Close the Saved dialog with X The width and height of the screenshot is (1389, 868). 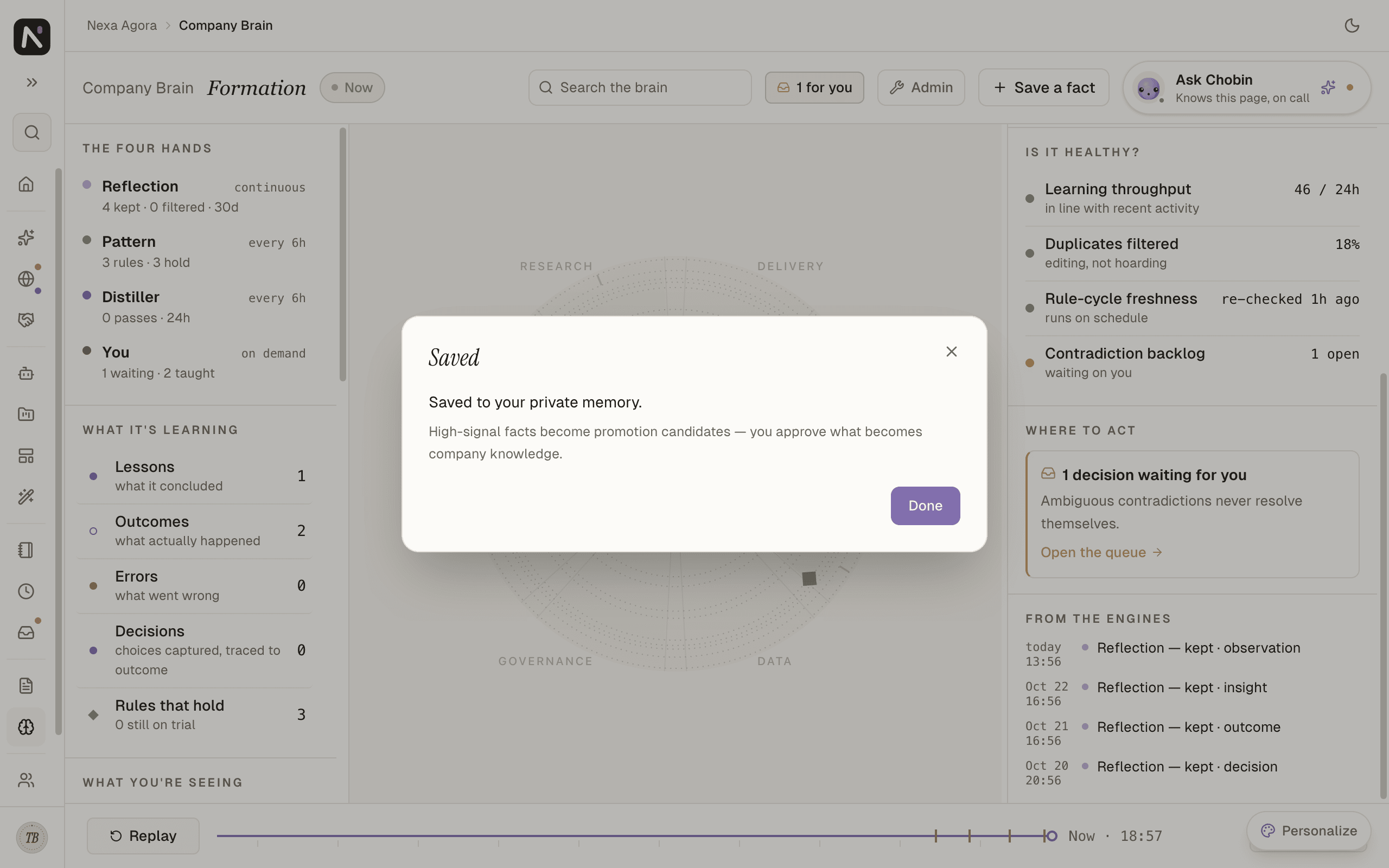951,352
